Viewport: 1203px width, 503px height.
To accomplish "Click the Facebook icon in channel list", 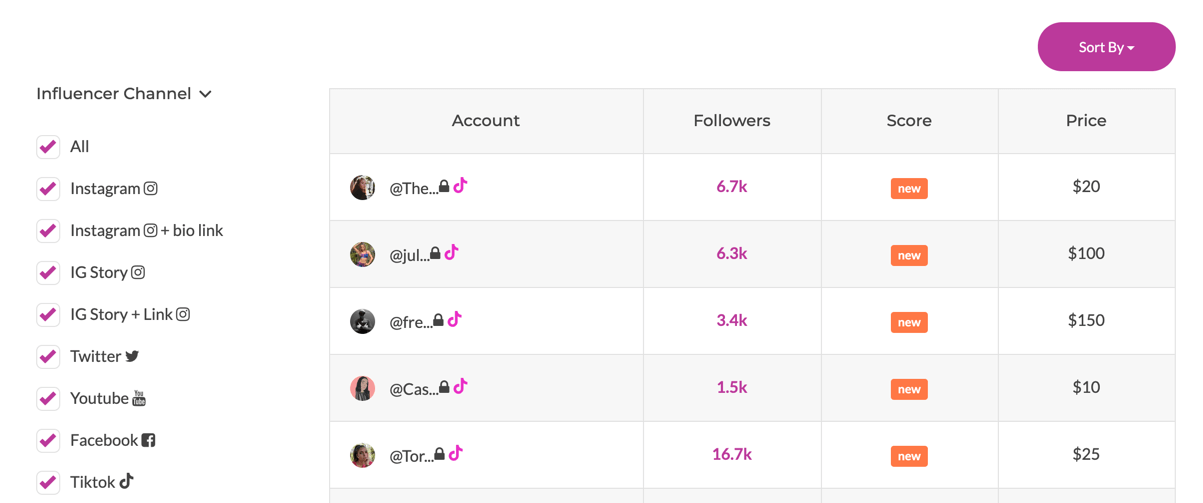I will click(148, 440).
